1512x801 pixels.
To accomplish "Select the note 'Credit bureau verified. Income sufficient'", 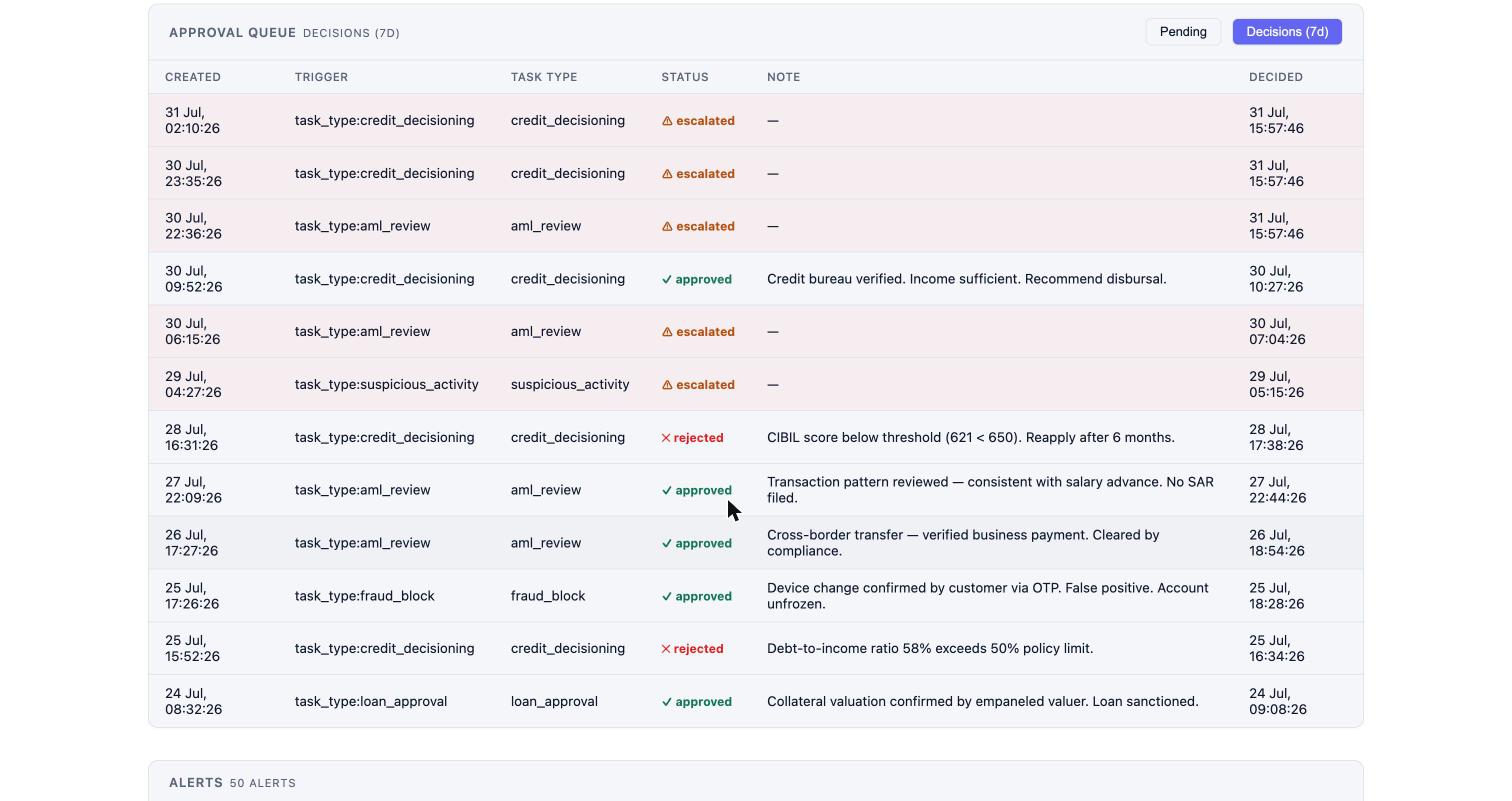I will [967, 279].
